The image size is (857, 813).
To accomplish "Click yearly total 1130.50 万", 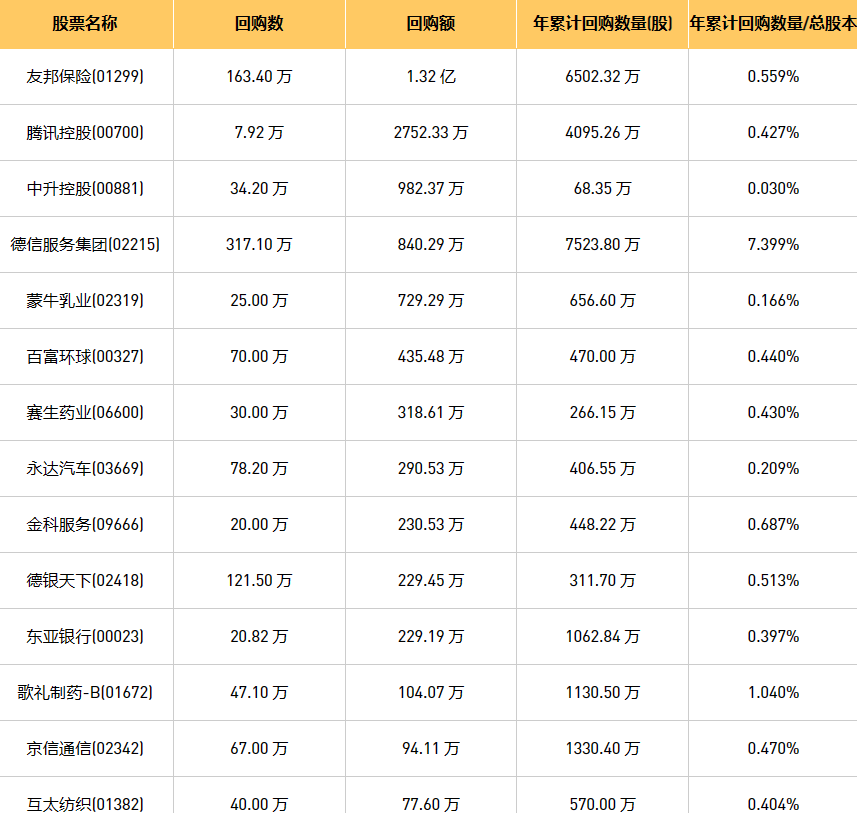I will [602, 693].
